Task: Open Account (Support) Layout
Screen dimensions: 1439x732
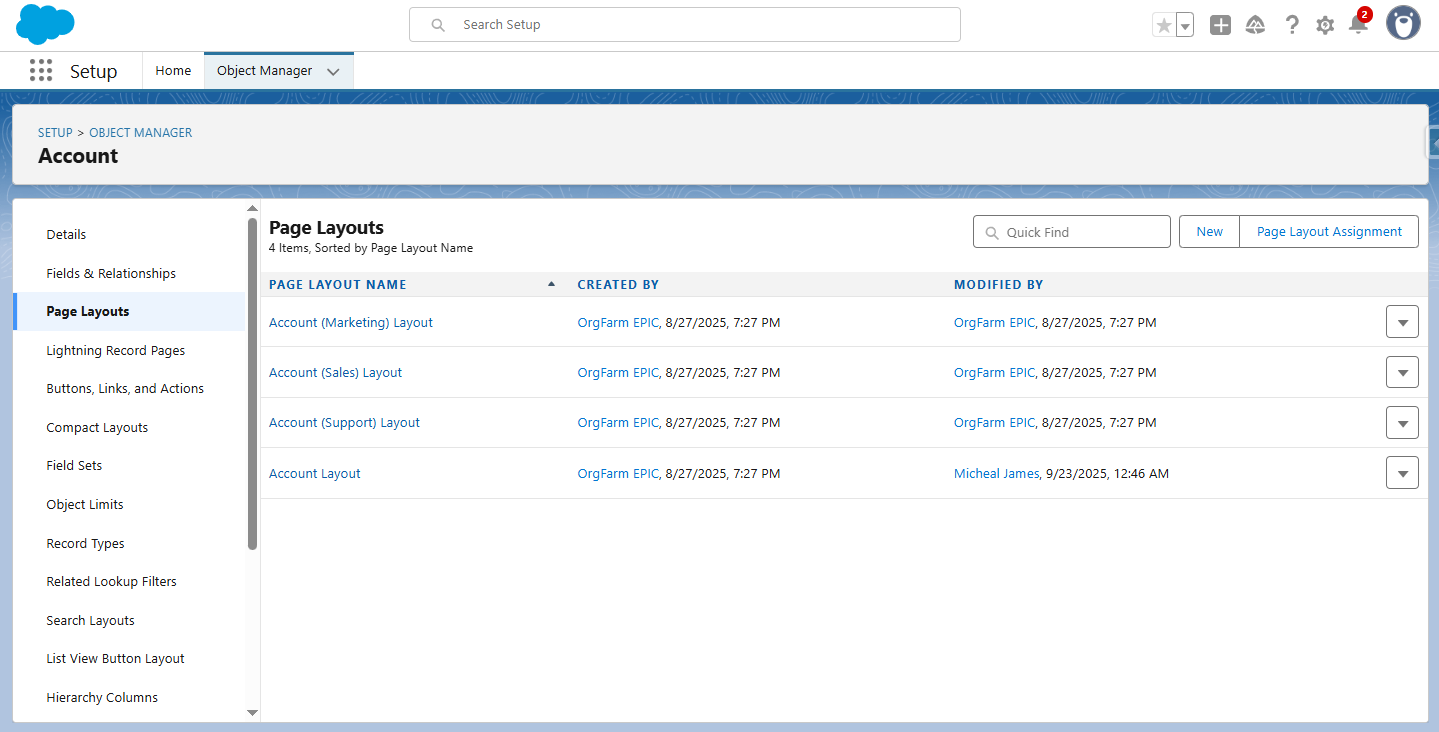Action: pyautogui.click(x=344, y=423)
